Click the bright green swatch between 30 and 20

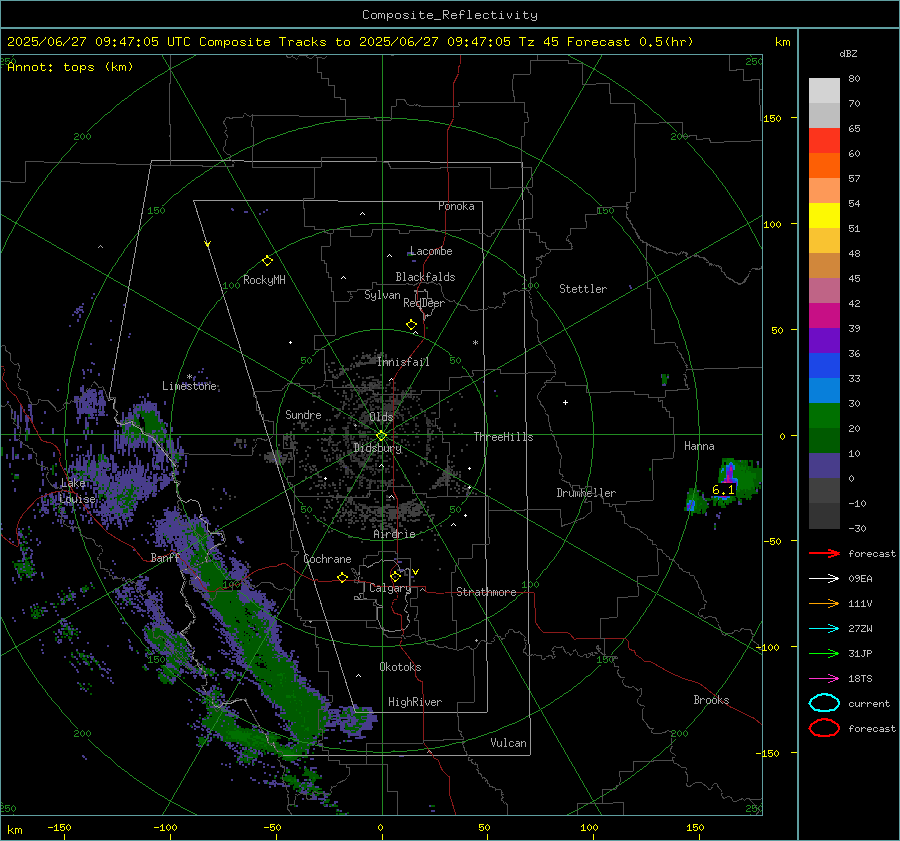pyautogui.click(x=824, y=416)
